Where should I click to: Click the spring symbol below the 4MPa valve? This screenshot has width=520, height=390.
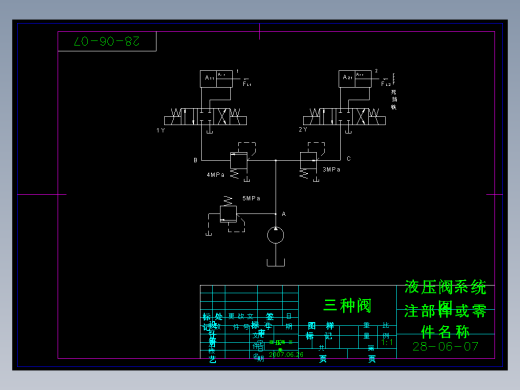tap(235, 174)
